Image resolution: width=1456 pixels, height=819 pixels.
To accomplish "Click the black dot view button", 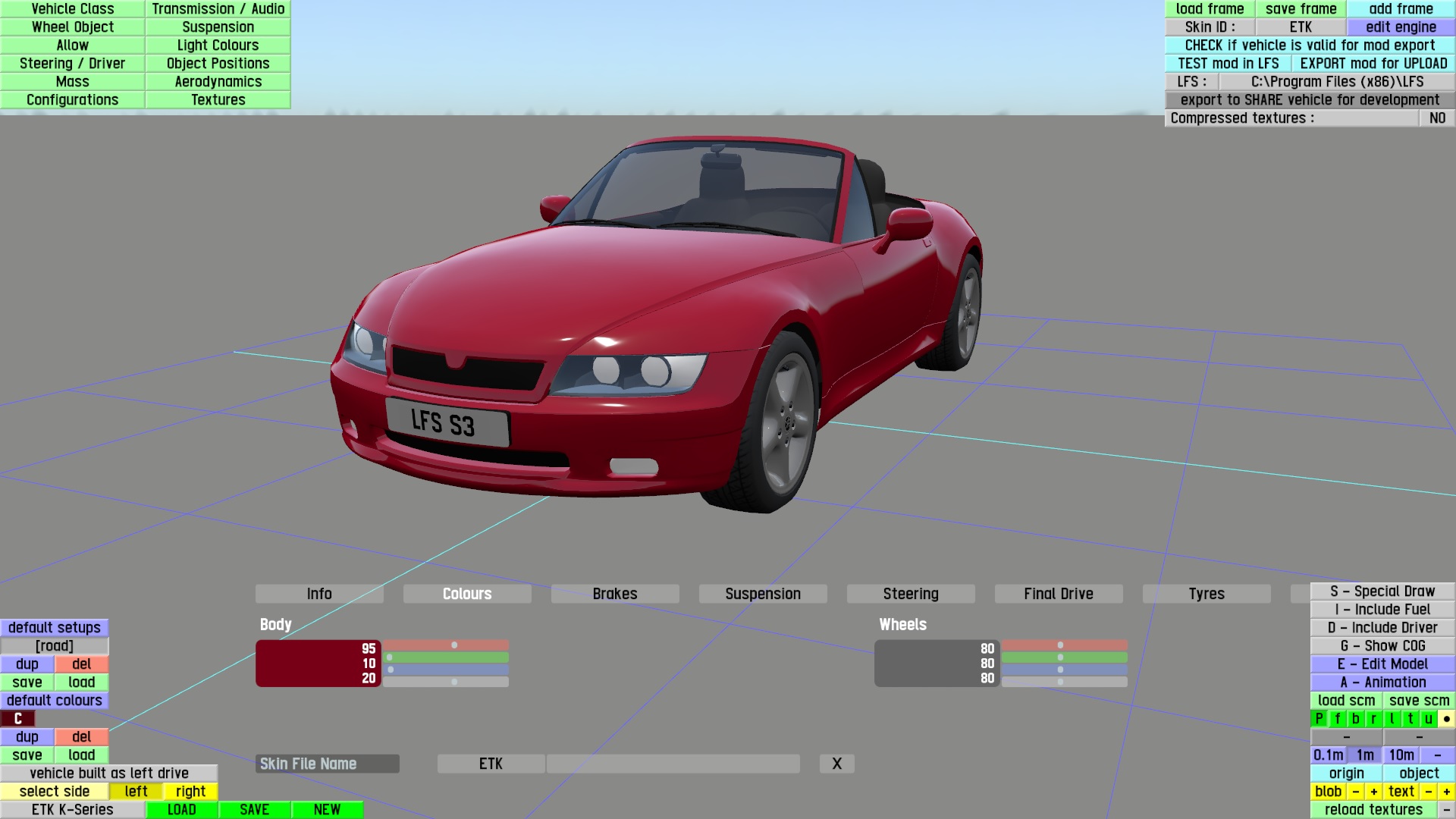I will 1446,718.
